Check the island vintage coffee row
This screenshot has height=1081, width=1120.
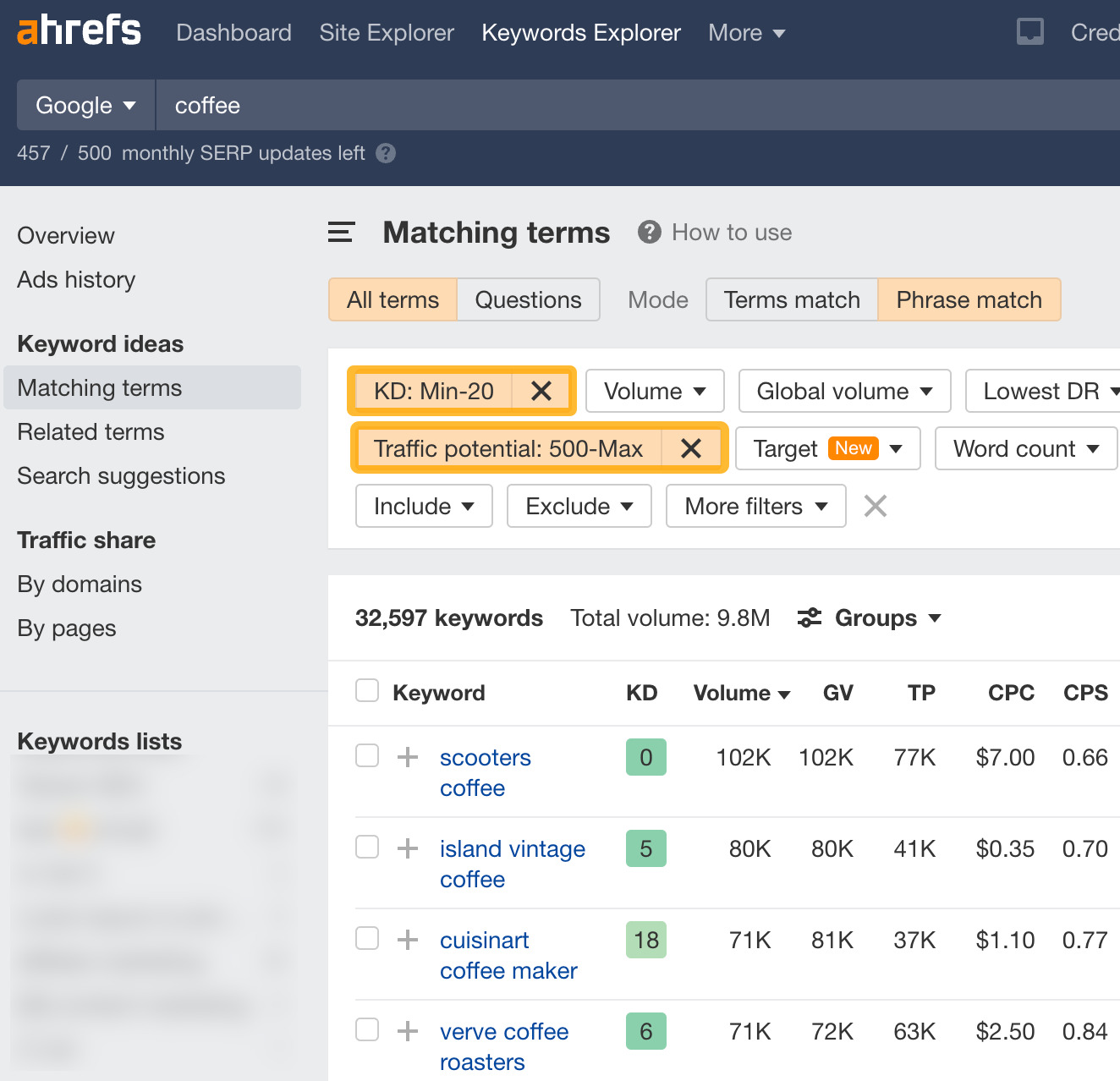(x=366, y=847)
